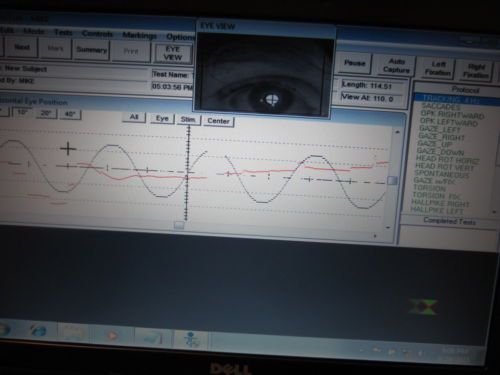The image size is (500, 375).
Task: Toggle the Eye trace display button
Action: pos(162,118)
